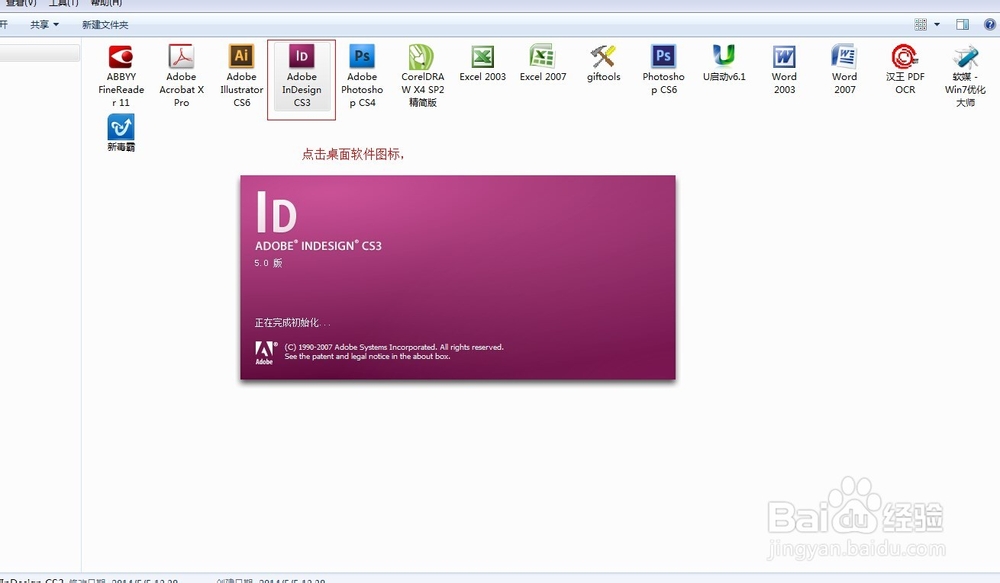This screenshot has width=1000, height=583.
Task: Select the Excel 2007 icon
Action: [x=542, y=57]
